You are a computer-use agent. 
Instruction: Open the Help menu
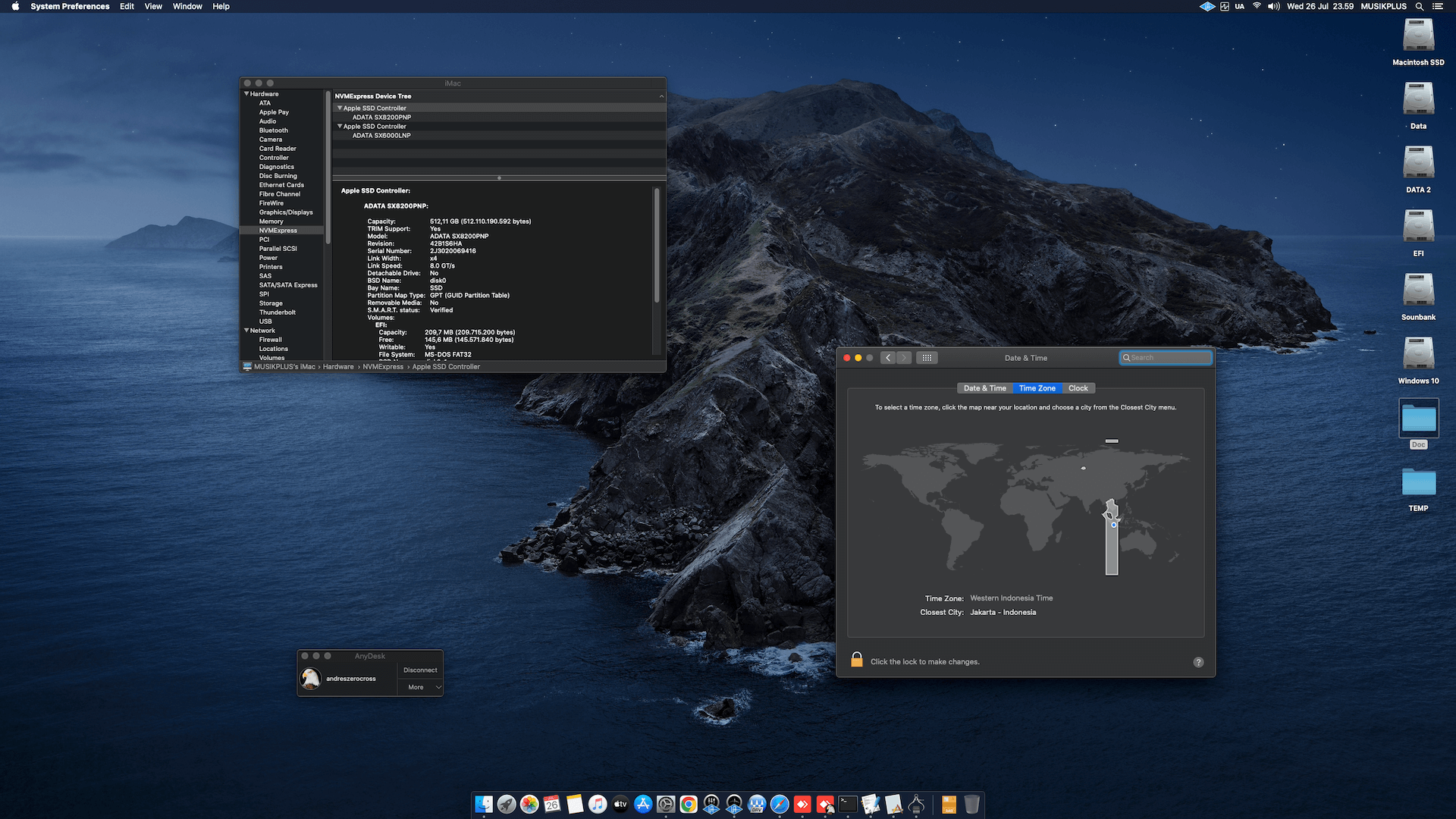pos(221,6)
